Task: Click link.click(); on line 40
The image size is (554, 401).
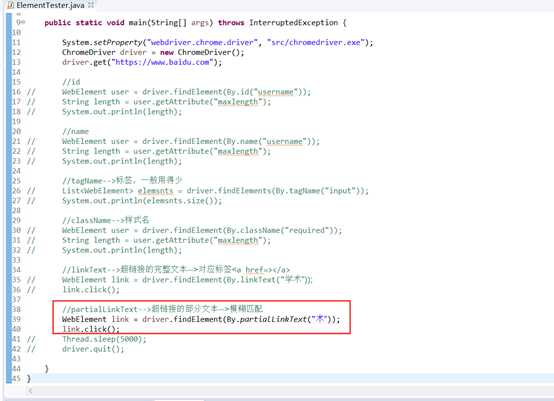Action: (x=91, y=329)
